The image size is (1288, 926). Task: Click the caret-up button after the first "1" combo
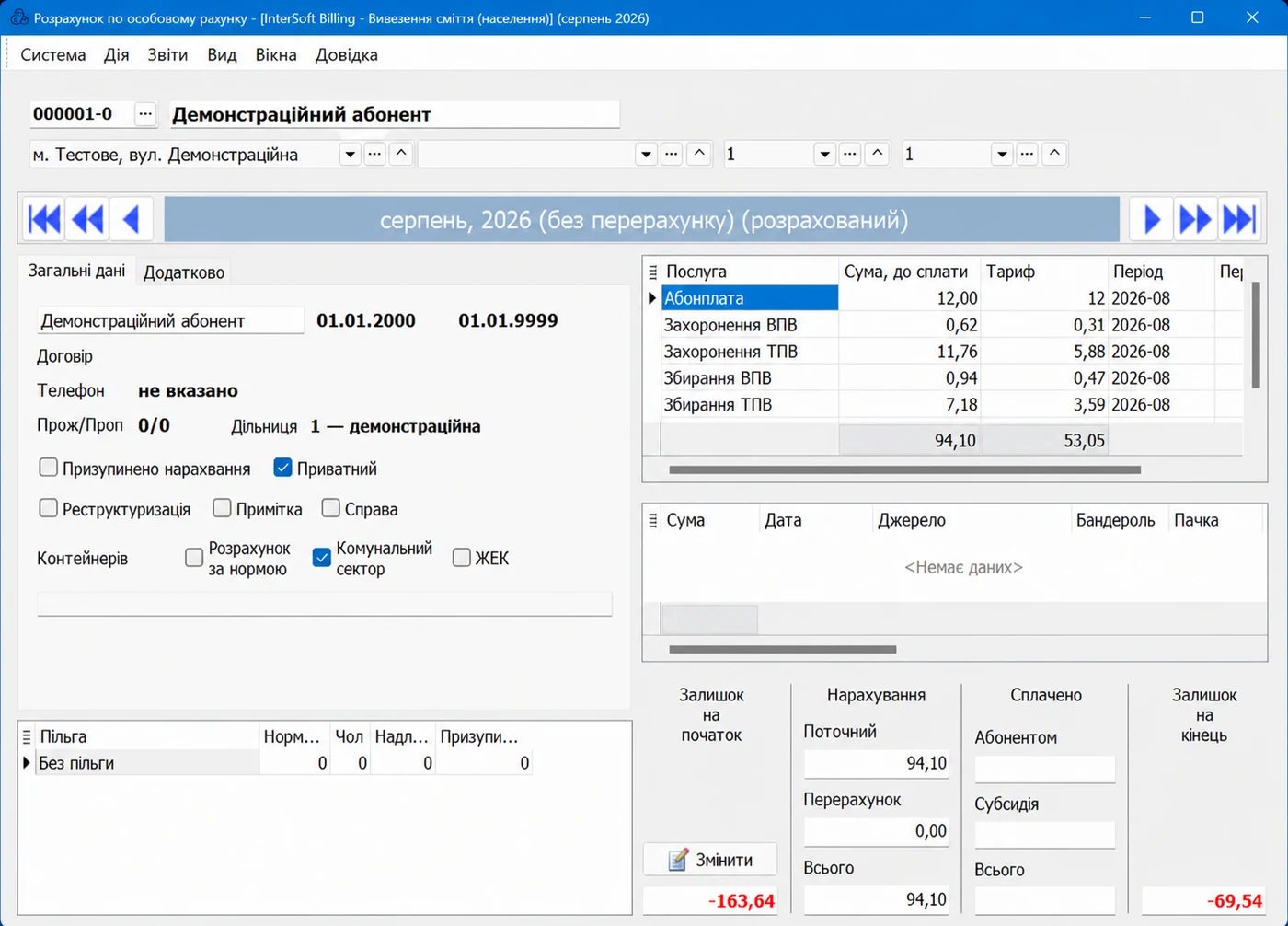(878, 154)
